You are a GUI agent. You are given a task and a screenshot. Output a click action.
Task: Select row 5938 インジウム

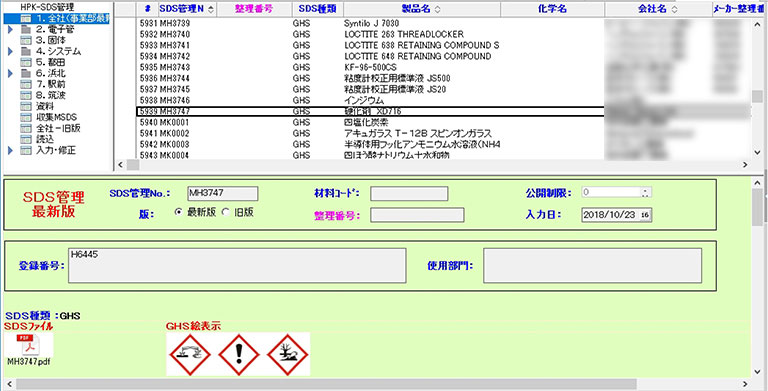pos(370,100)
